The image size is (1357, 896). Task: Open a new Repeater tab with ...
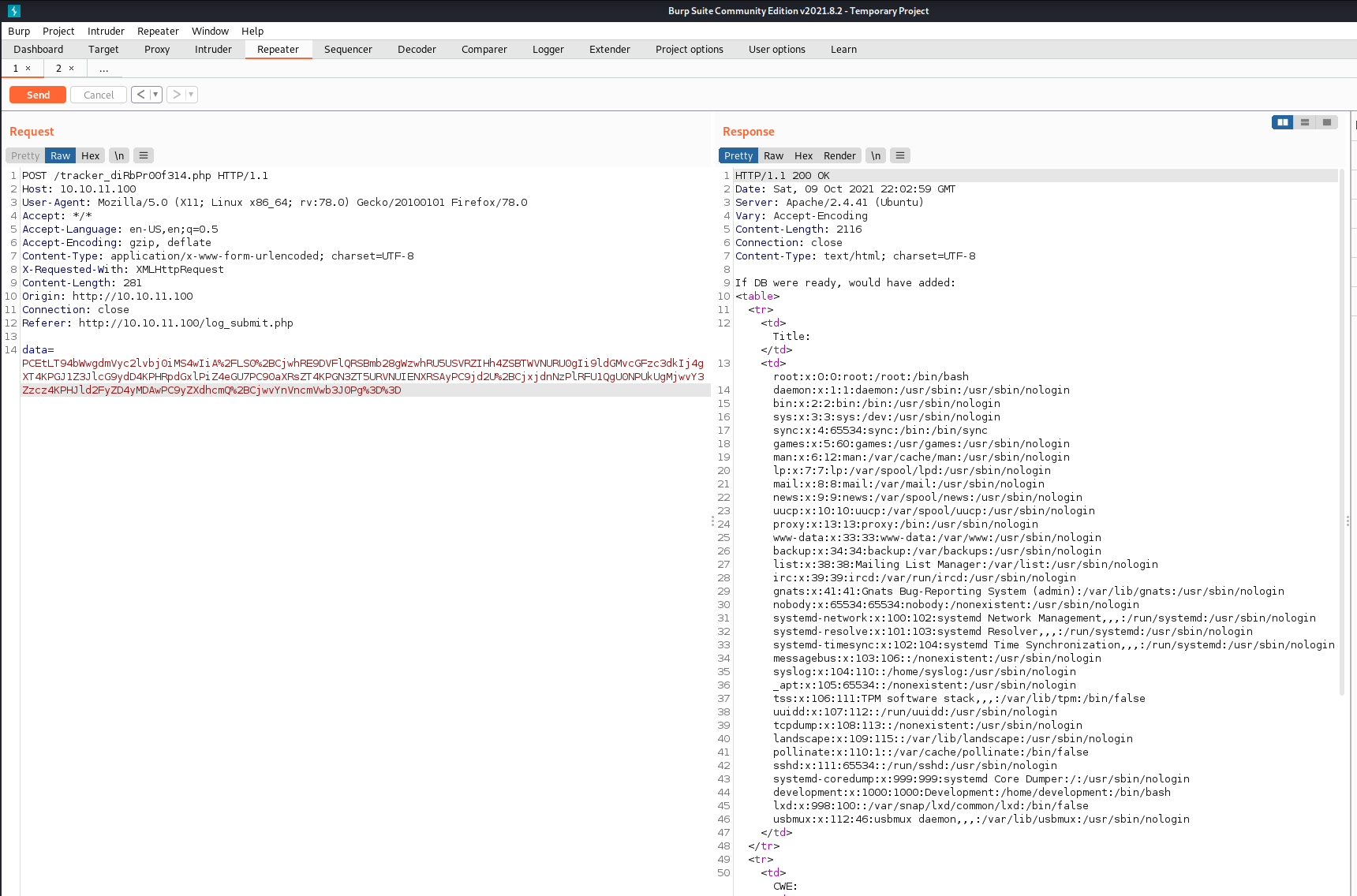tap(103, 69)
